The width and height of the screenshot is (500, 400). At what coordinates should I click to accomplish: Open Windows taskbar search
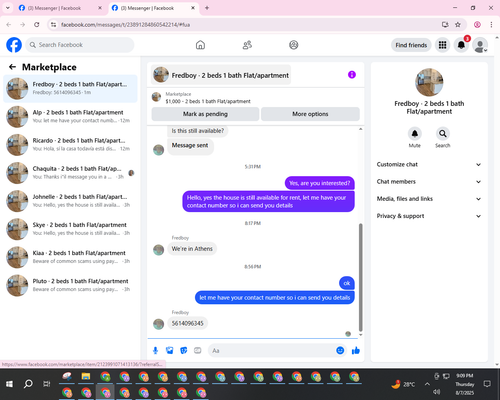click(28, 384)
